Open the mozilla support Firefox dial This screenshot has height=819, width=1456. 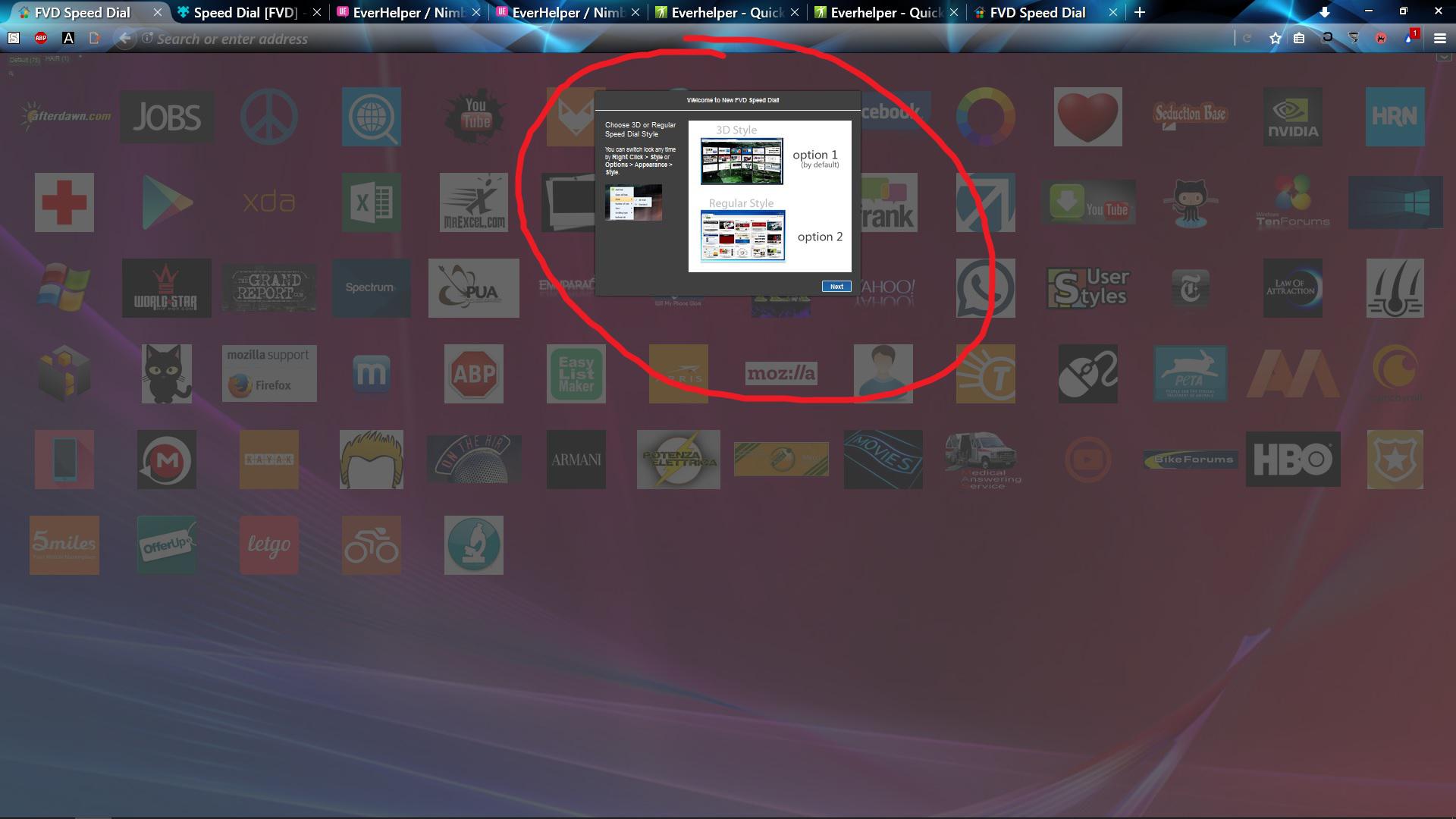click(x=269, y=374)
